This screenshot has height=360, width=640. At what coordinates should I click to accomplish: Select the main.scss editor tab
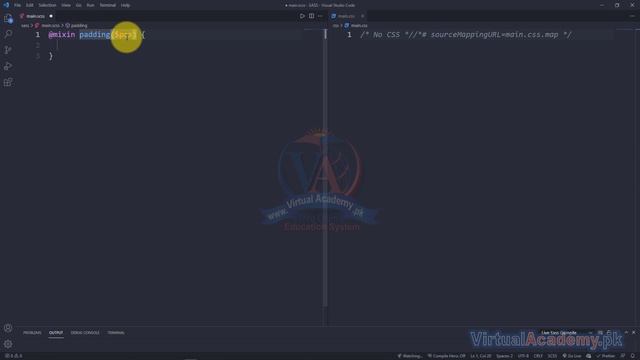point(35,16)
